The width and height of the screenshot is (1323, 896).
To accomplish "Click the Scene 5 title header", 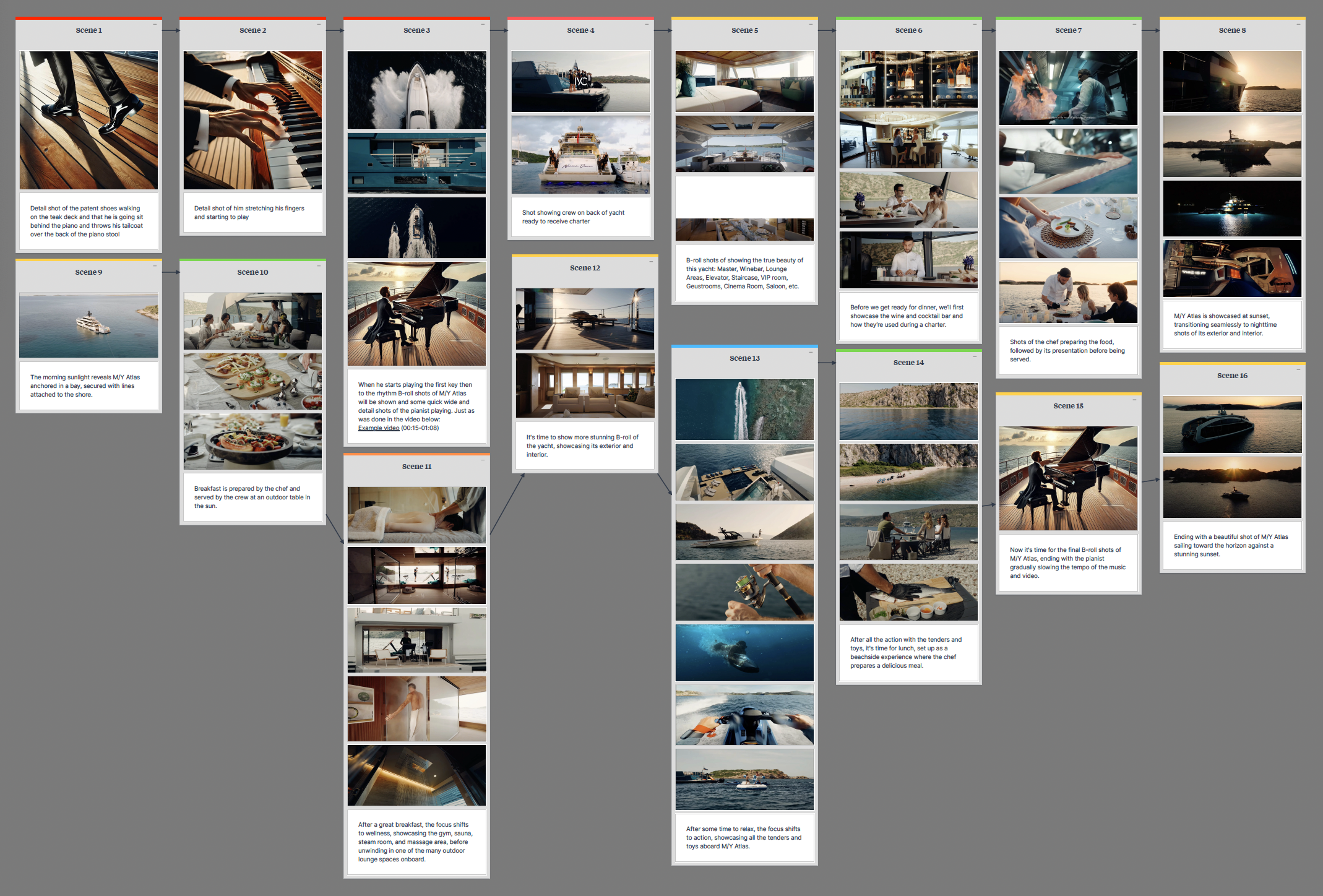I will (744, 29).
